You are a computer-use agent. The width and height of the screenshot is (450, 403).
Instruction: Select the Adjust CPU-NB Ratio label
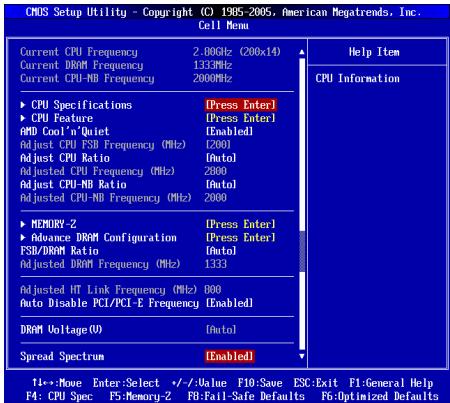click(x=73, y=185)
